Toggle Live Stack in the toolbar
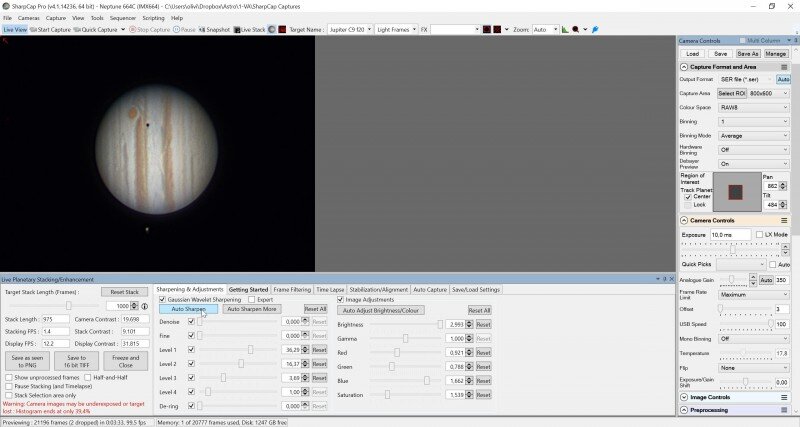 249,30
